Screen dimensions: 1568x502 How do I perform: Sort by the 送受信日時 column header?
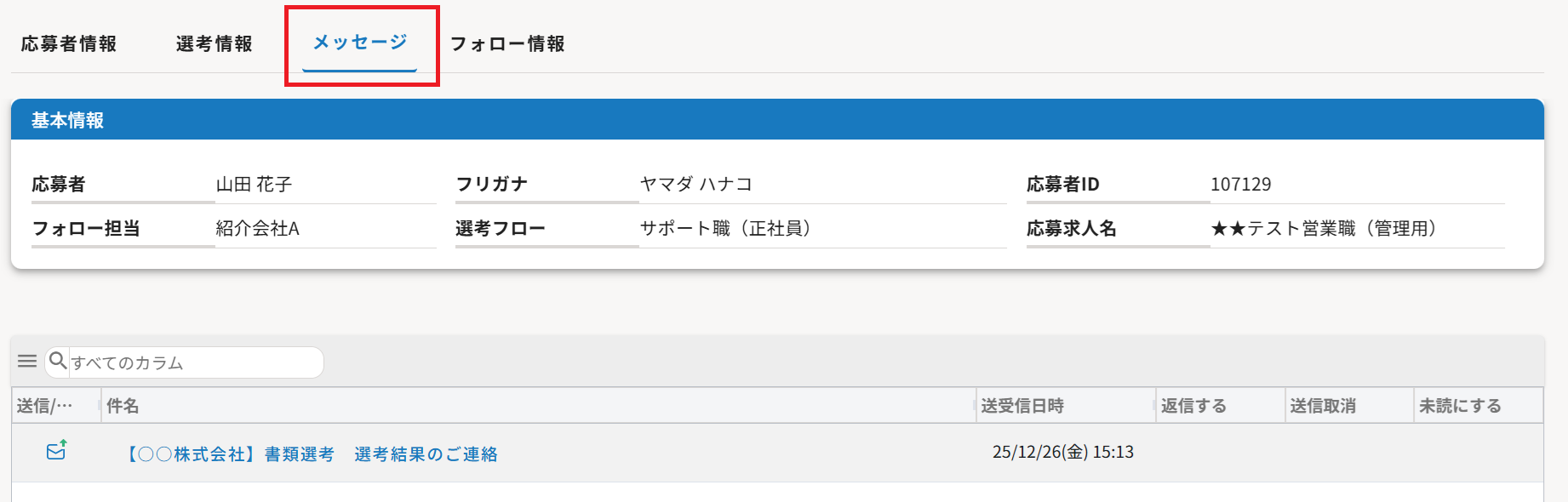pyautogui.click(x=1022, y=406)
